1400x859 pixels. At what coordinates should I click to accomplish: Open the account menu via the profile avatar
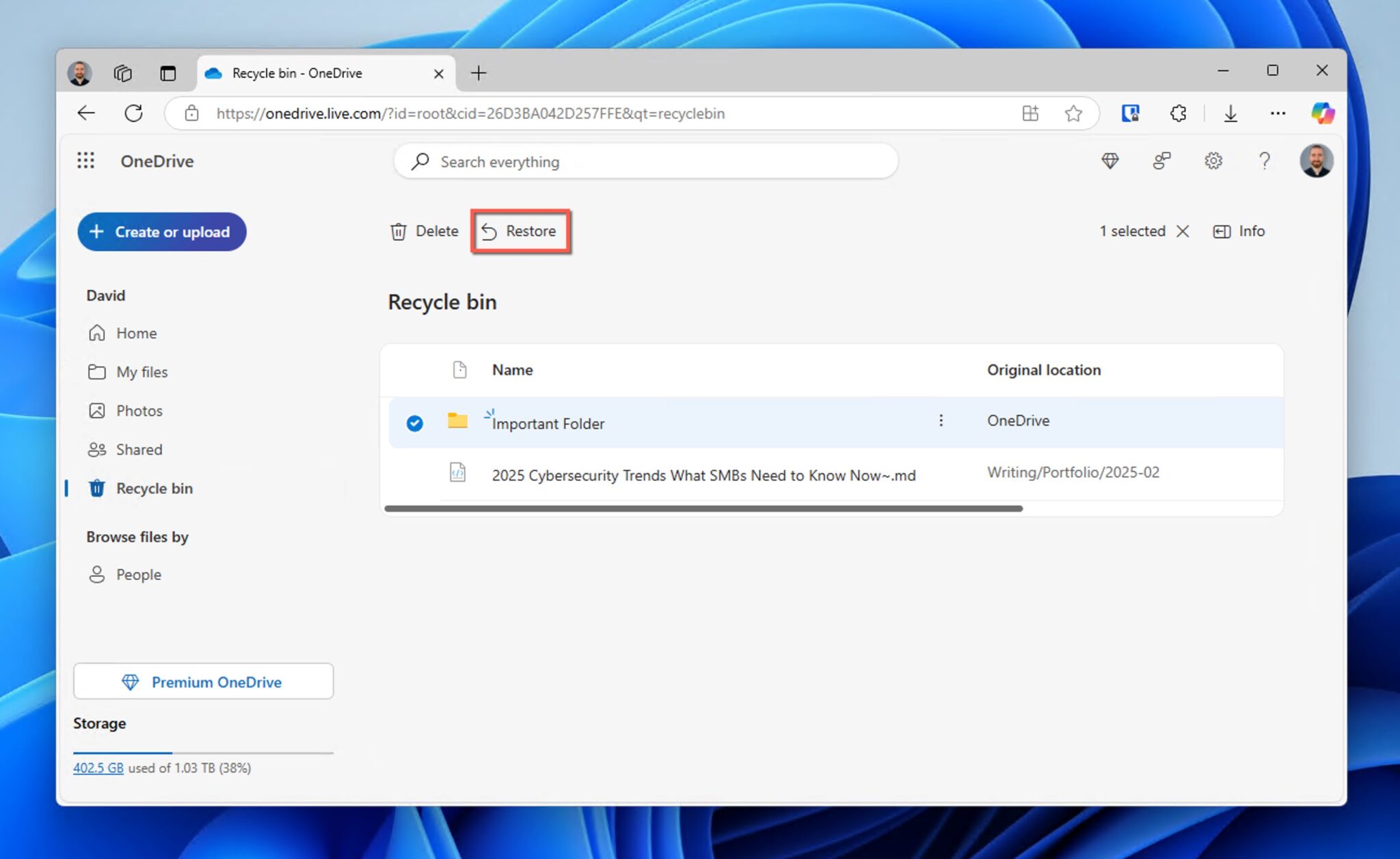(1317, 161)
